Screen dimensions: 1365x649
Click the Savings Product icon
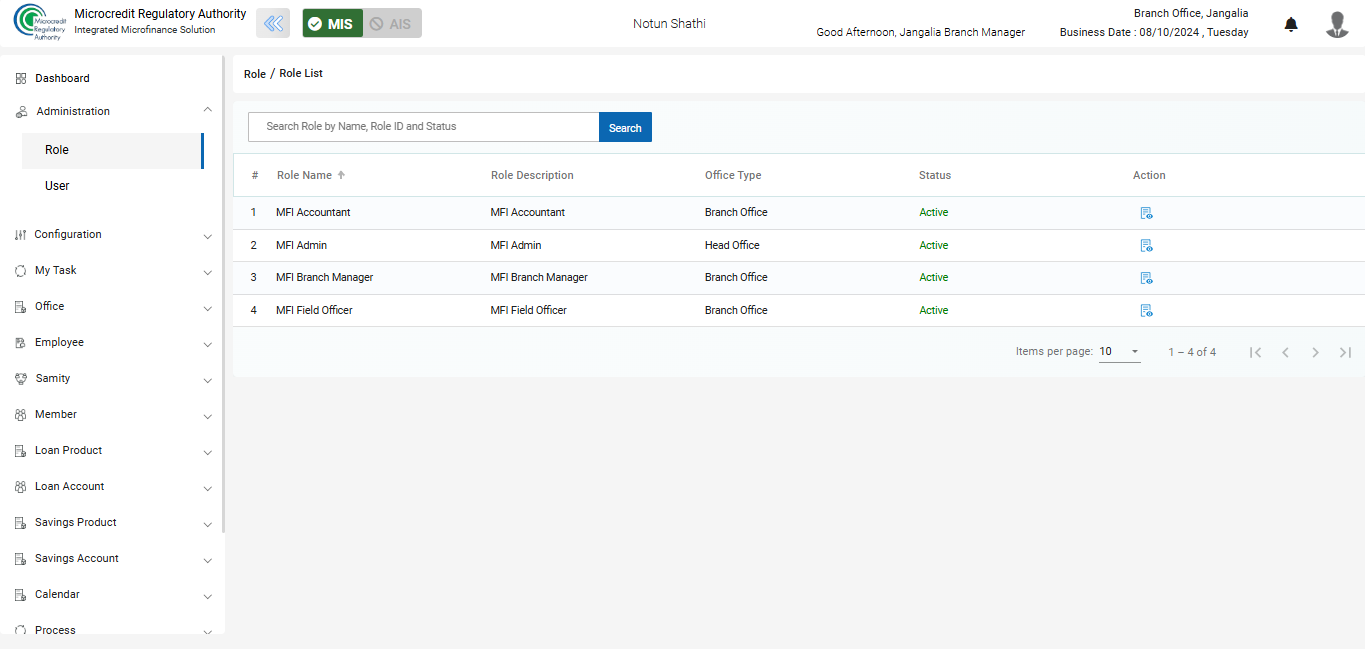[21, 523]
